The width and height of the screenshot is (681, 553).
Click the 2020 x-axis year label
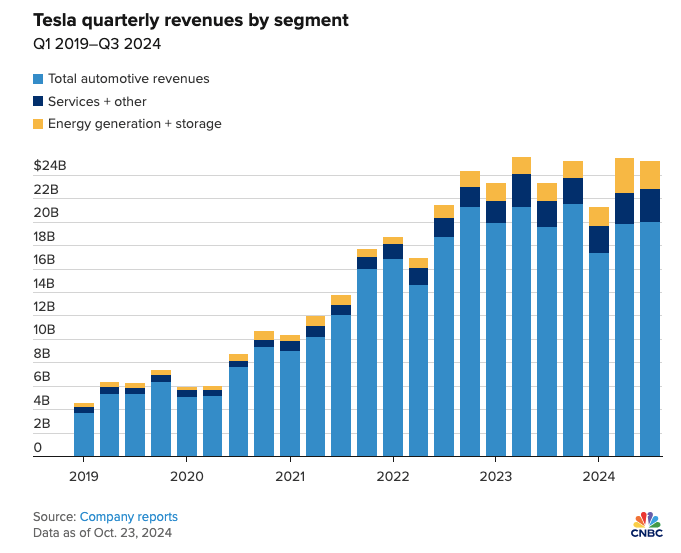(x=187, y=477)
